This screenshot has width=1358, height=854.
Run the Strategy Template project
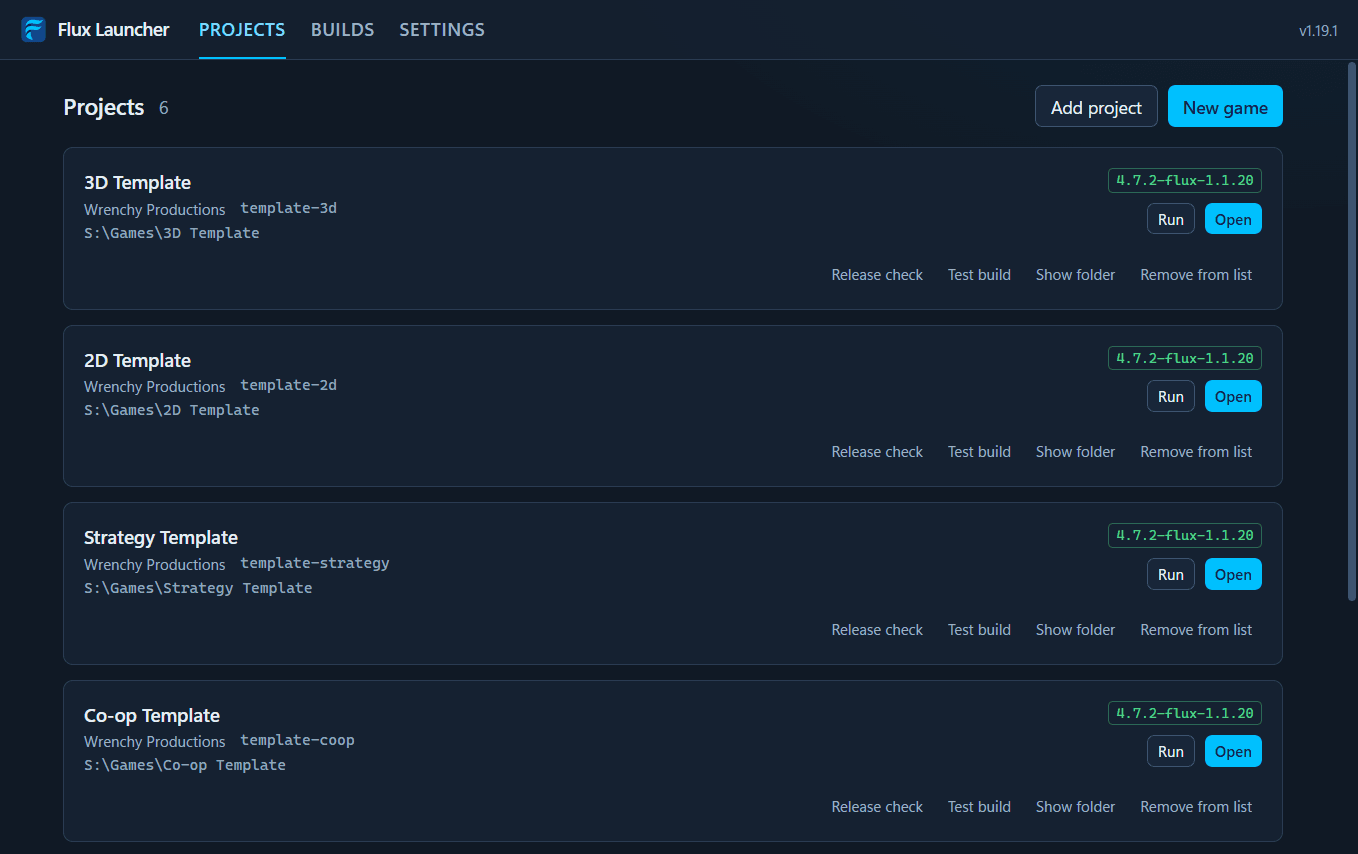tap(1171, 575)
